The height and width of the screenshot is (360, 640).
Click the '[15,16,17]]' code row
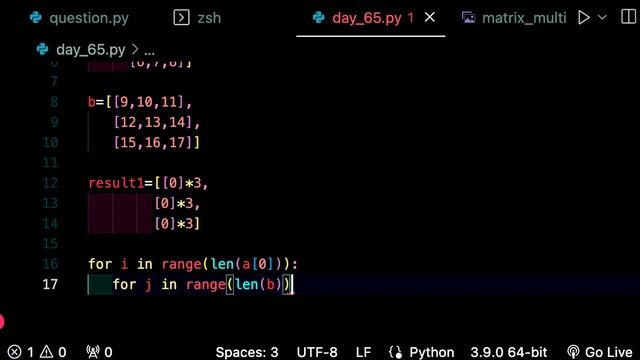(156, 142)
